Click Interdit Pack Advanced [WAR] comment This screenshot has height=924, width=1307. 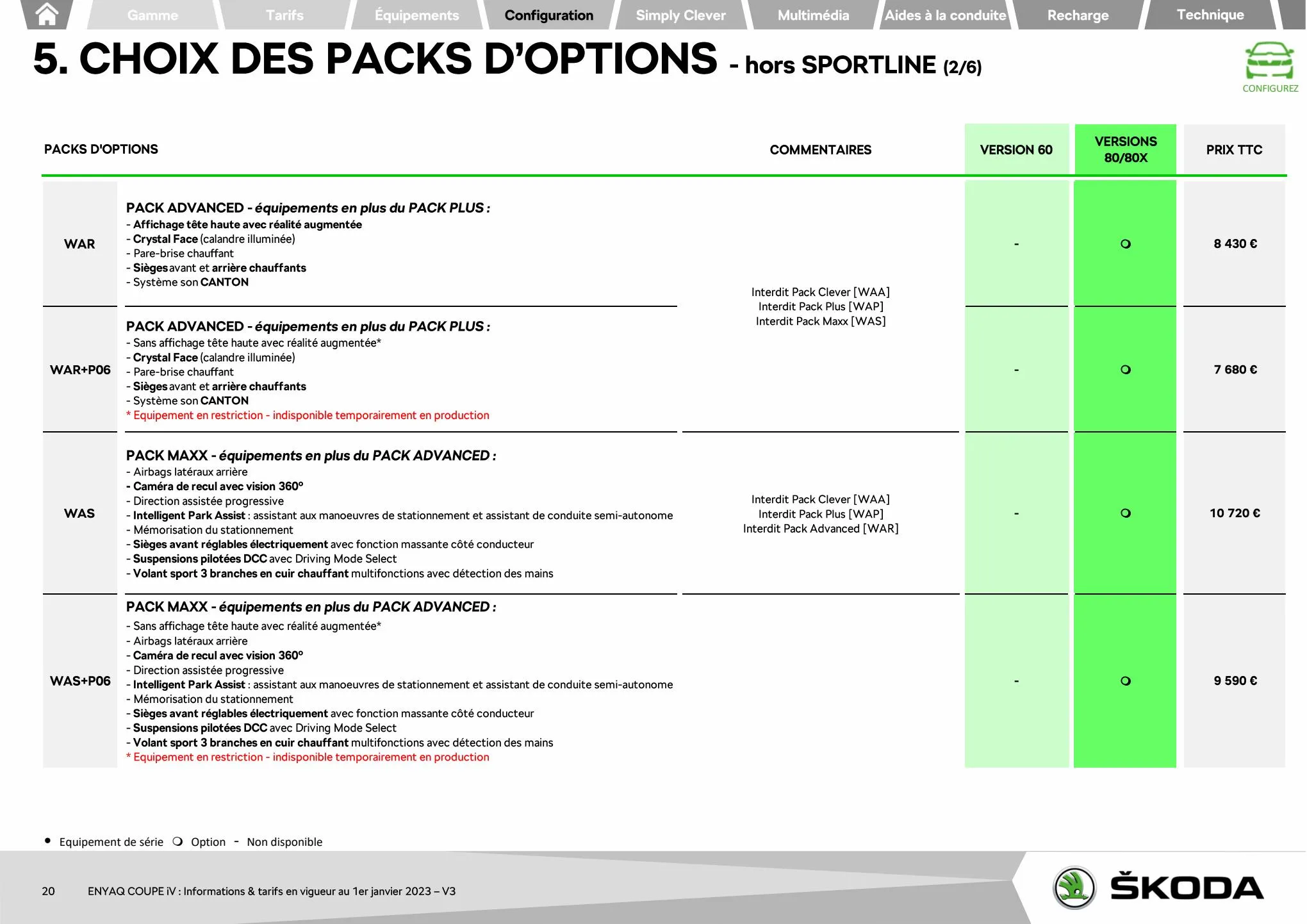(x=821, y=529)
